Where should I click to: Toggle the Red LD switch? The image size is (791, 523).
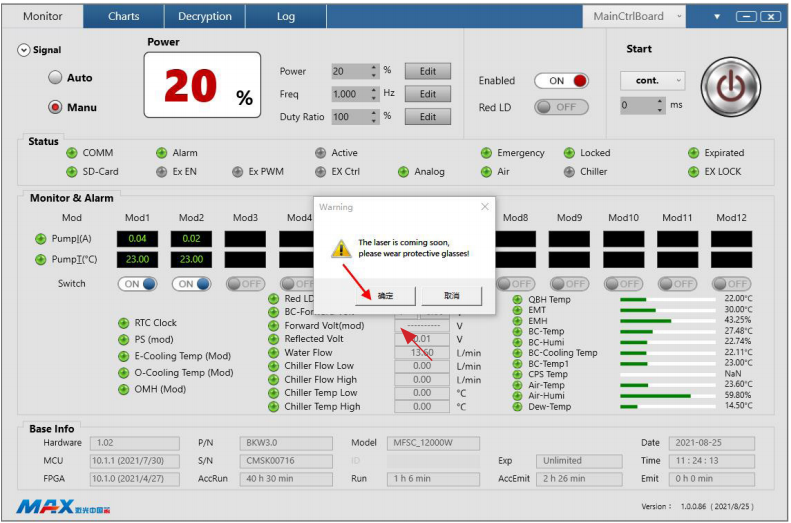point(561,107)
